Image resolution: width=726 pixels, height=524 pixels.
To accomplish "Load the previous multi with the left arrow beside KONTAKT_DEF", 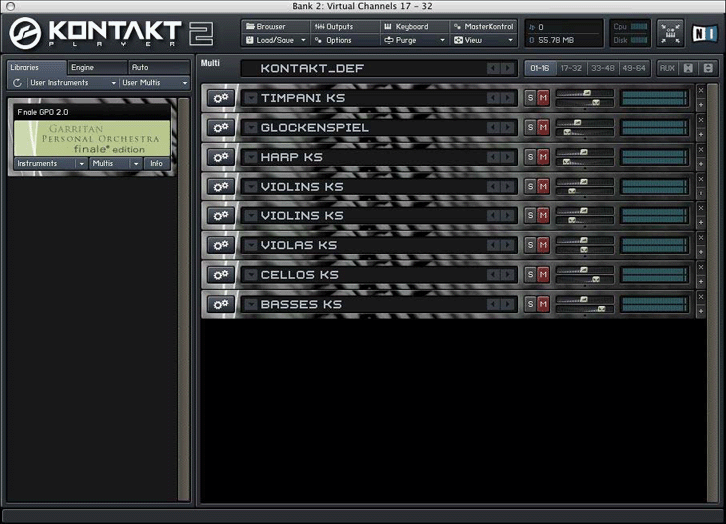I will pos(494,69).
